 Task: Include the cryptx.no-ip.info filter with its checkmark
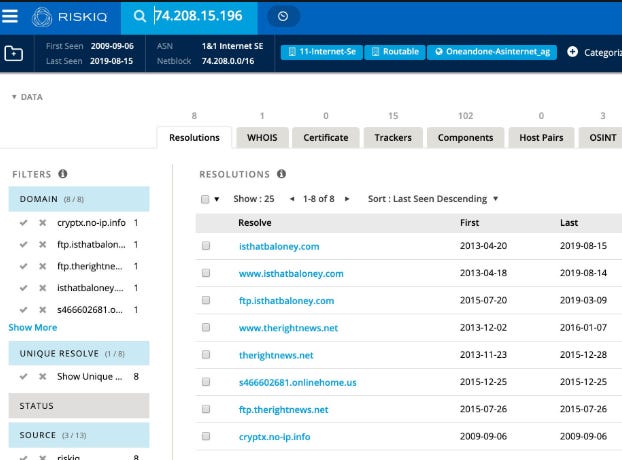point(23,223)
